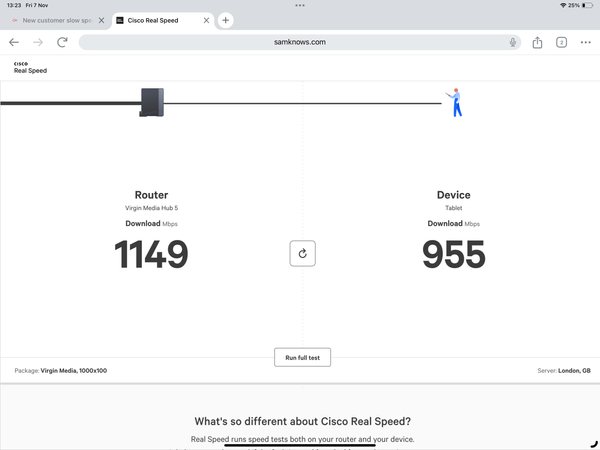Click the Cisco Real Speed logo
Viewport: 600px width, 450px height.
(30, 67)
